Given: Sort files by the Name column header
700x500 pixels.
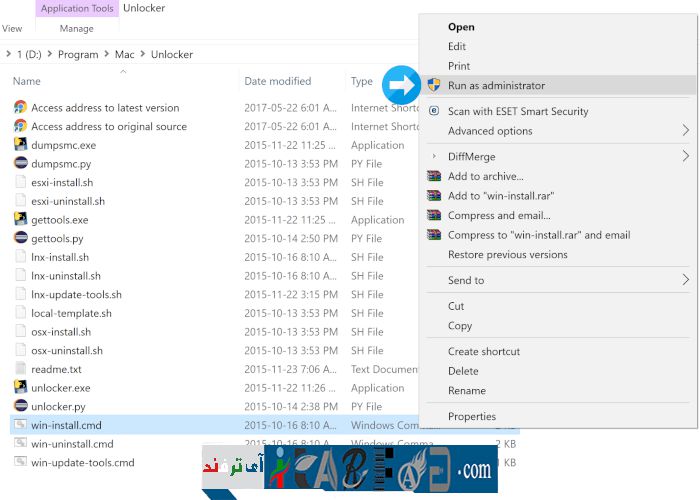Looking at the screenshot, I should click(27, 81).
